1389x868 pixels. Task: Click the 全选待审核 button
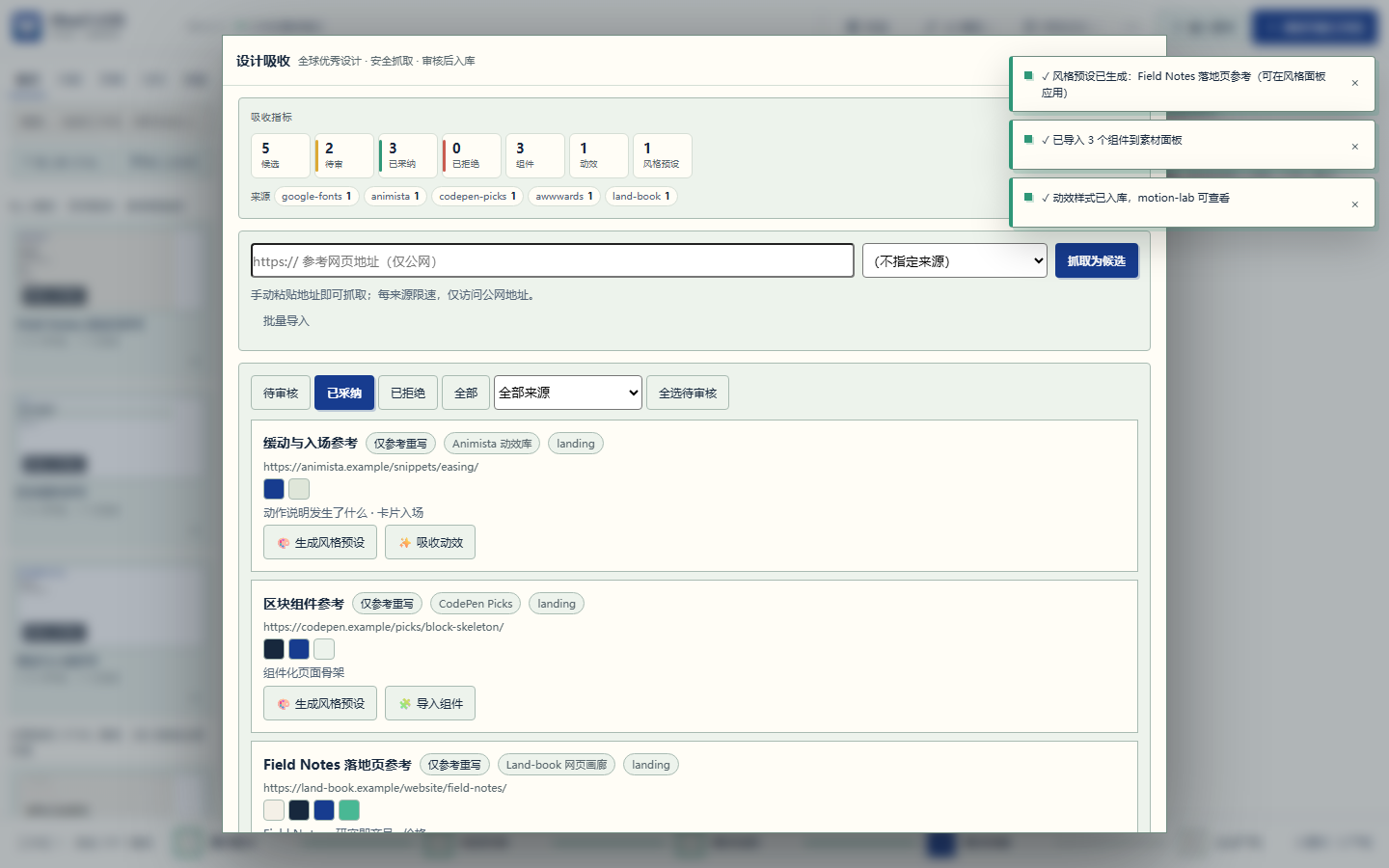click(x=688, y=393)
